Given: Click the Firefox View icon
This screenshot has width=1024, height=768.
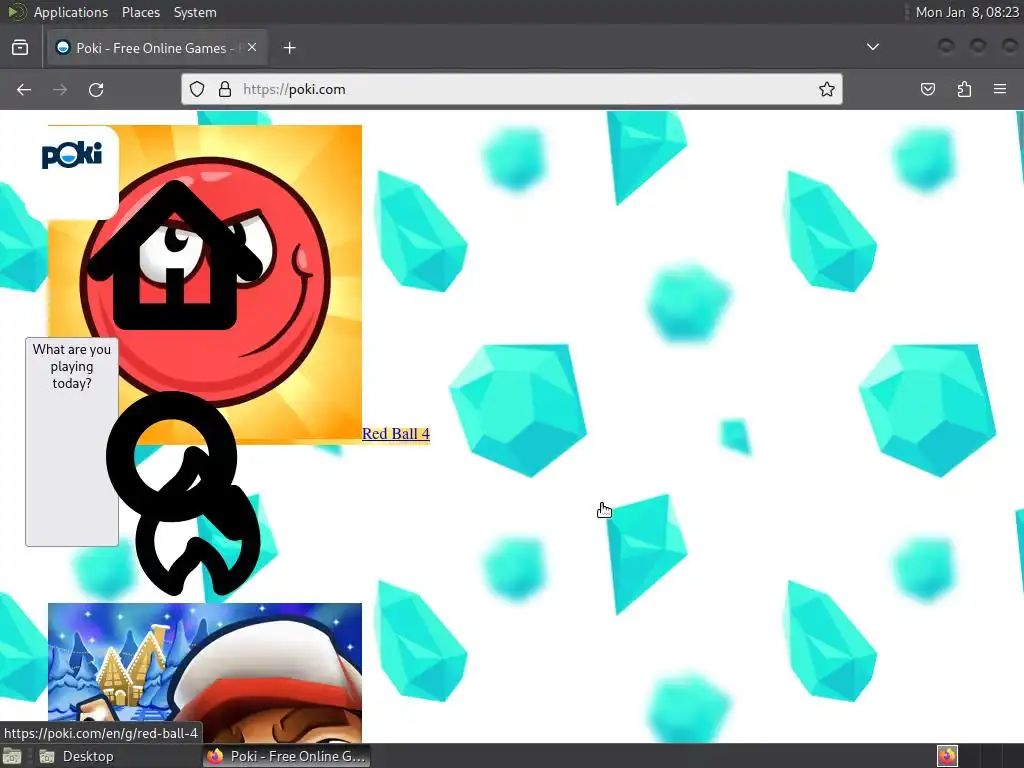Looking at the screenshot, I should (x=20, y=48).
